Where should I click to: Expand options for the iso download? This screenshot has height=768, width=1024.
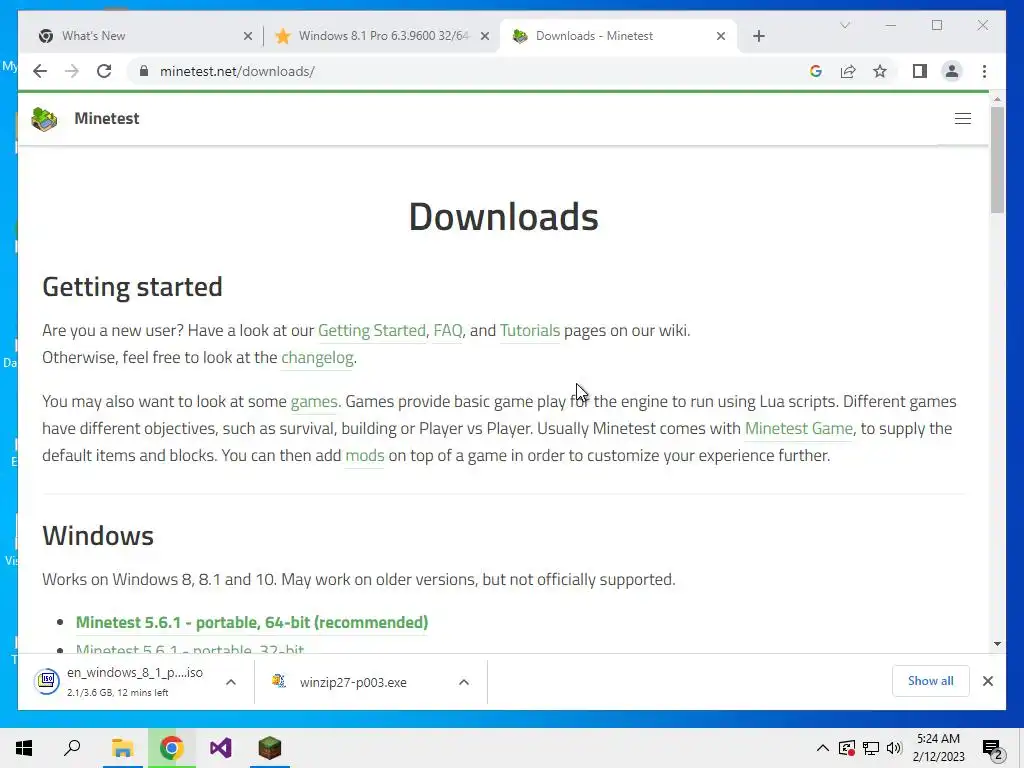[x=231, y=682]
